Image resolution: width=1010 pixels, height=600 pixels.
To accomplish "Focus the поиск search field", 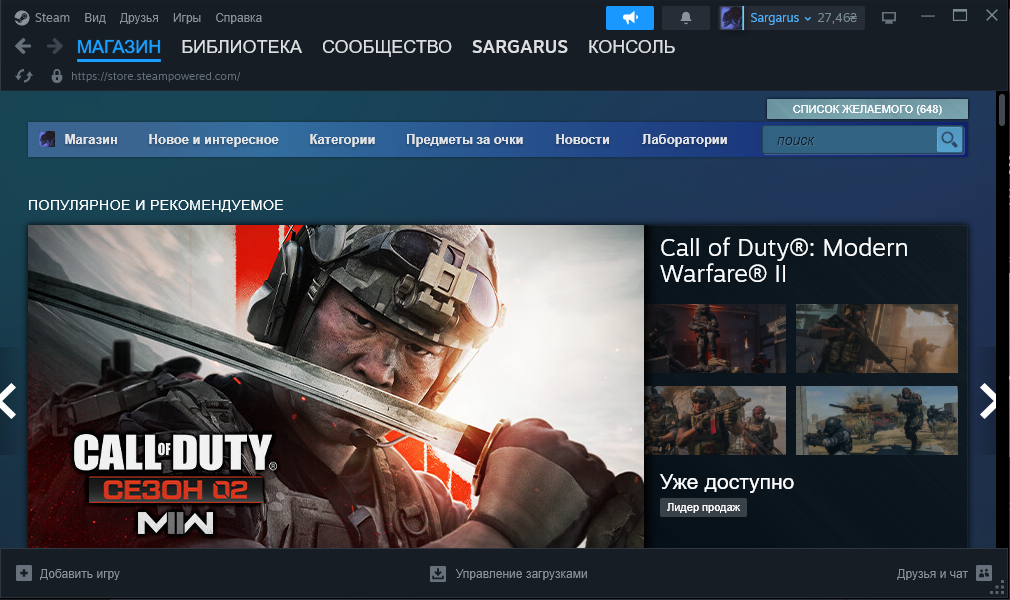I will point(850,140).
